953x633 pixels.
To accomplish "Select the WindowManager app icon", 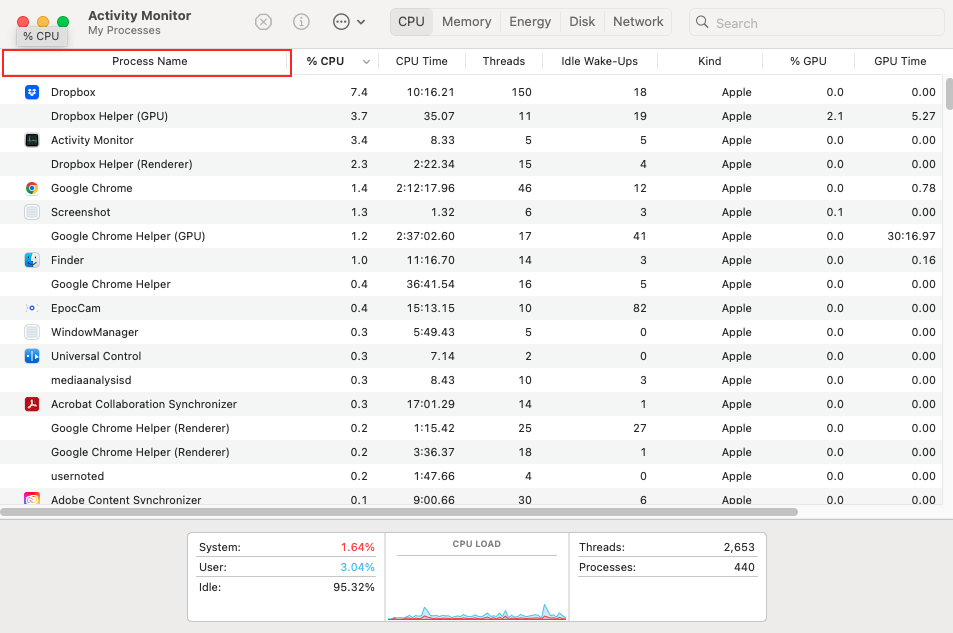I will [32, 331].
